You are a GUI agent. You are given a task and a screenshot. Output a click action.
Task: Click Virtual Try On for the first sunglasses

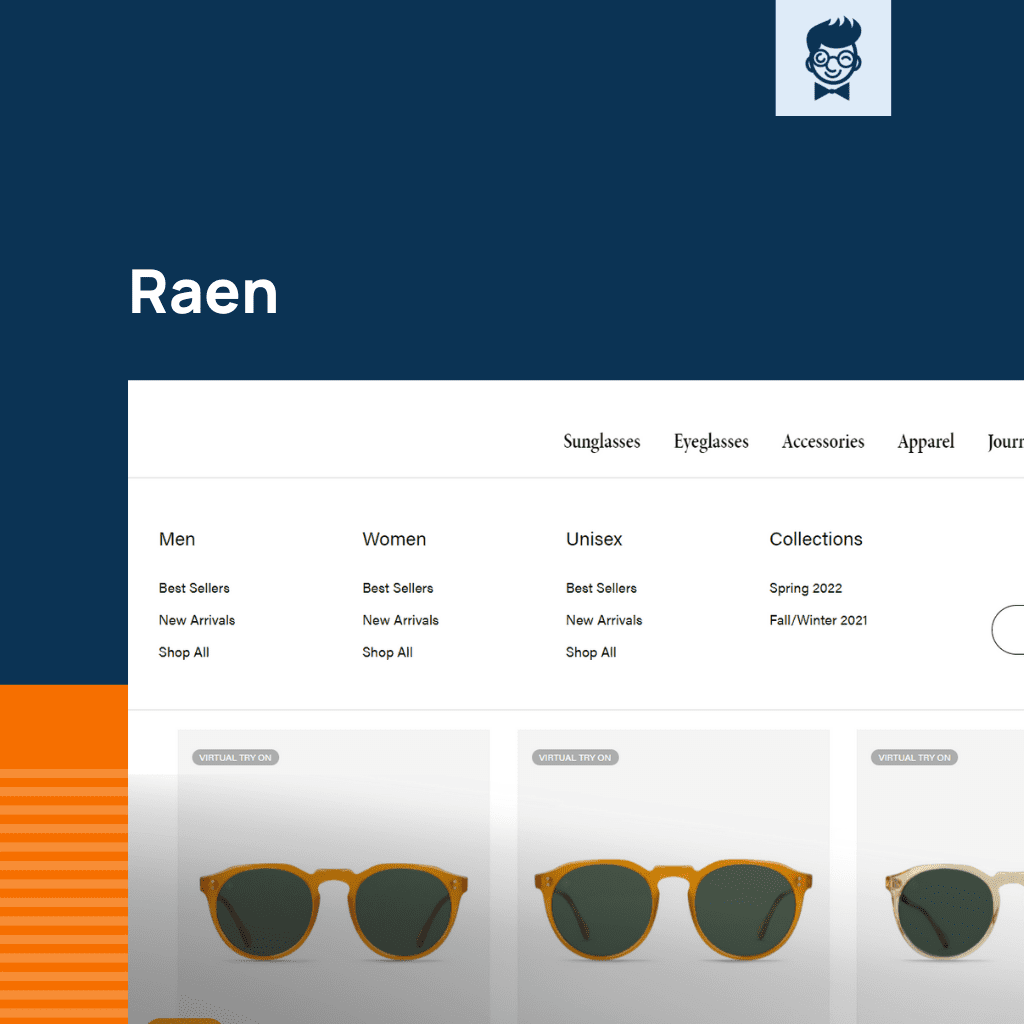pos(235,757)
